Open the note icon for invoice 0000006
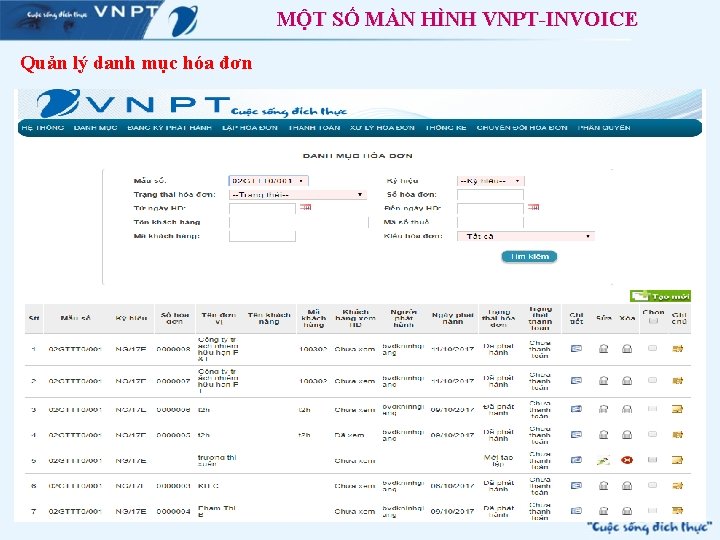Screen dimensions: 720x540 pyautogui.click(x=678, y=409)
